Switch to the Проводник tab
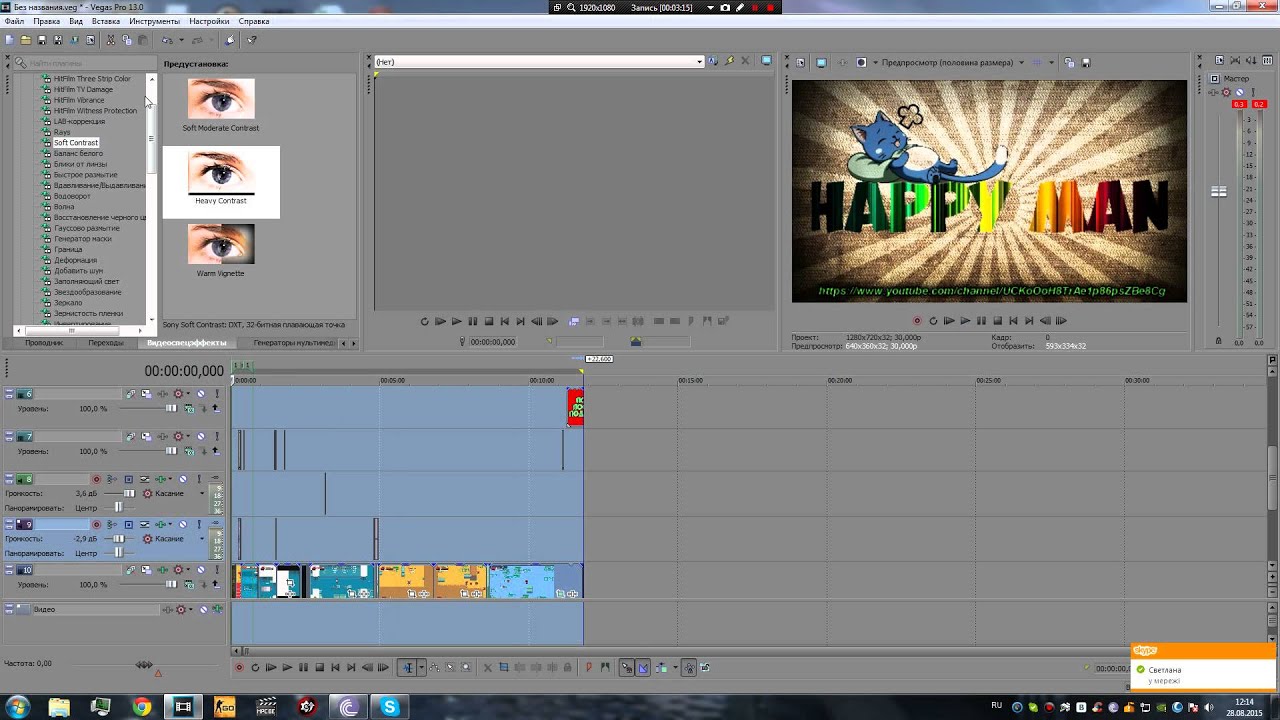This screenshot has height=720, width=1280. pos(44,343)
